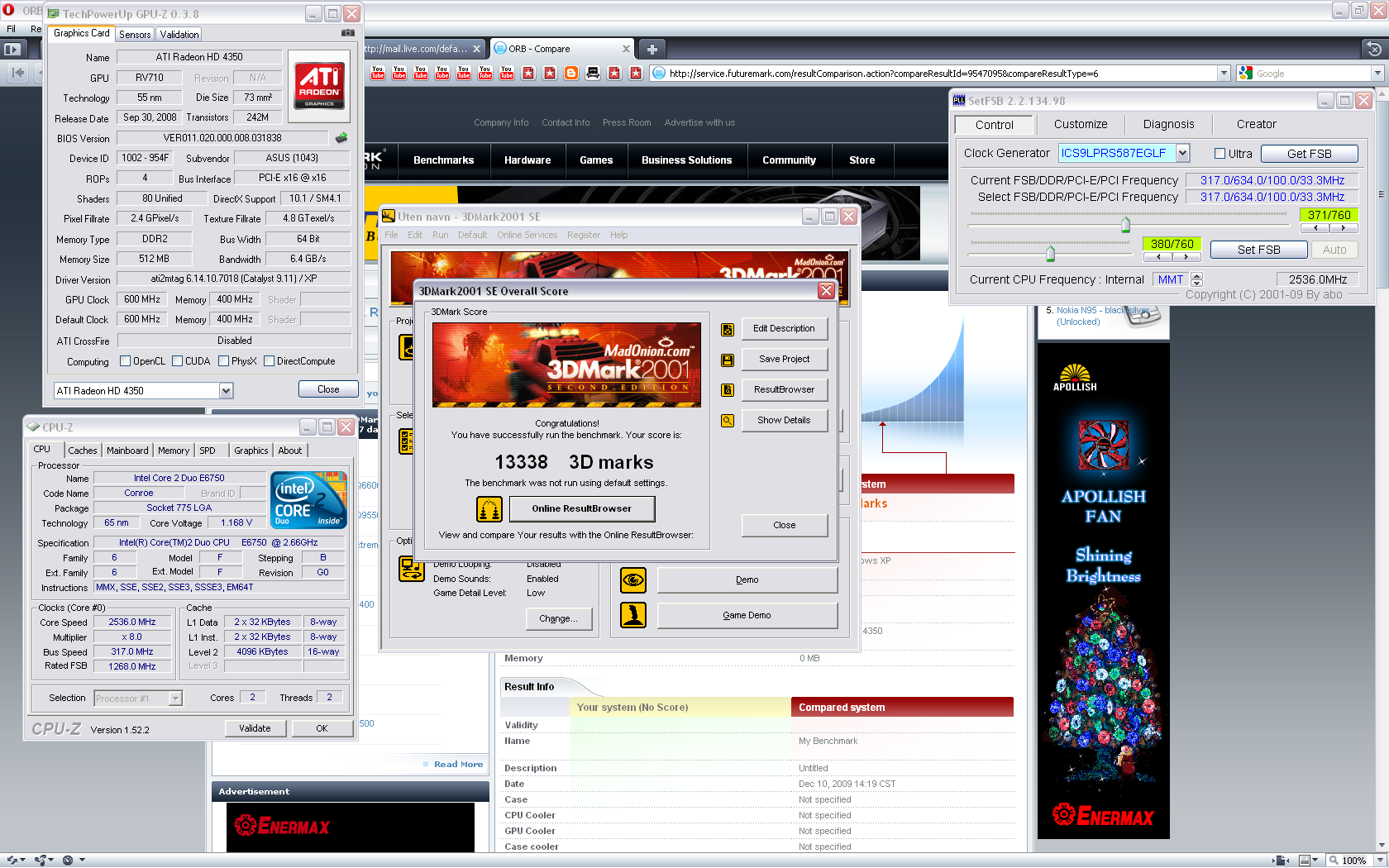Click the Options settings icon in 3DMark2001 window
Screen dimensions: 1389x868
pos(411,569)
